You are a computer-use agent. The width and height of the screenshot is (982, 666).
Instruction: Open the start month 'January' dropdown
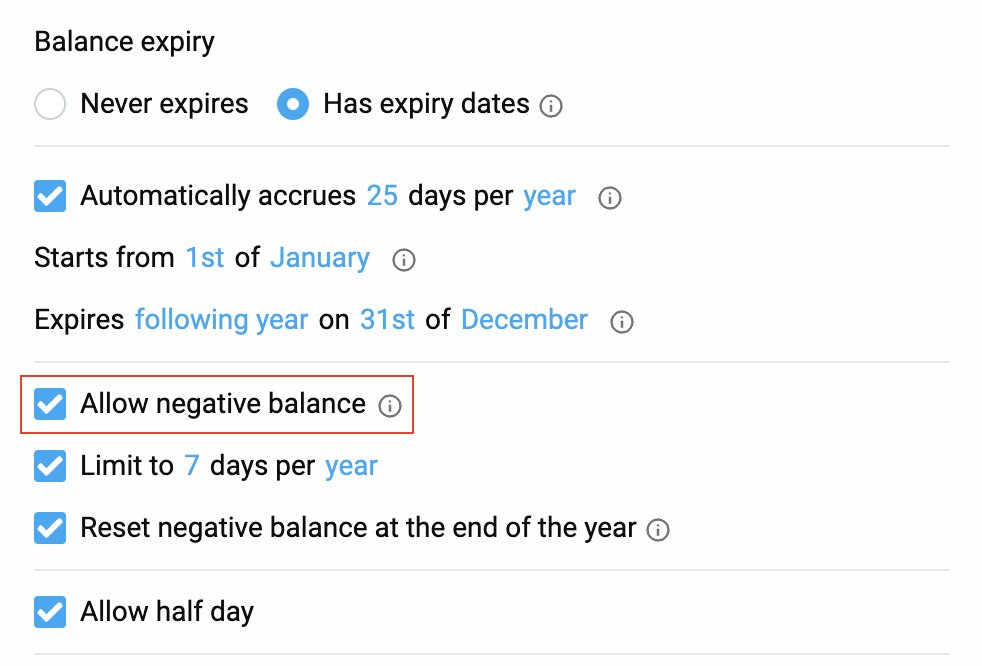[x=320, y=258]
